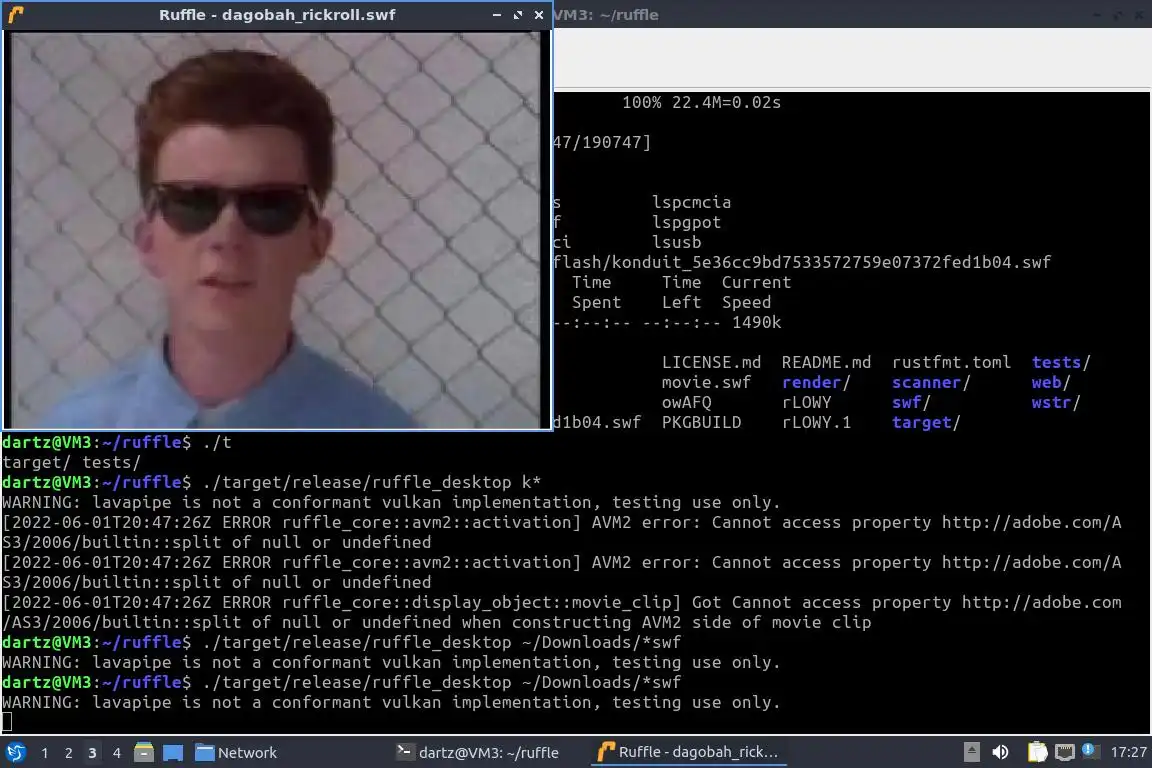
Task: Open the update notifier tray icon
Action: (x=1091, y=751)
